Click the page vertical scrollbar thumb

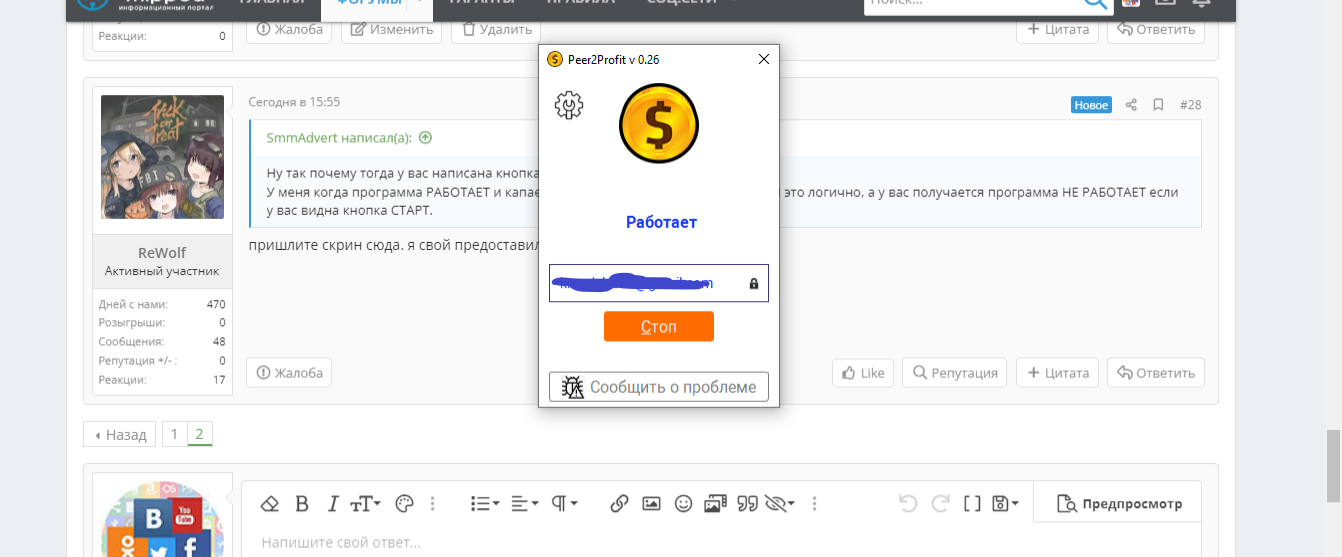1333,465
